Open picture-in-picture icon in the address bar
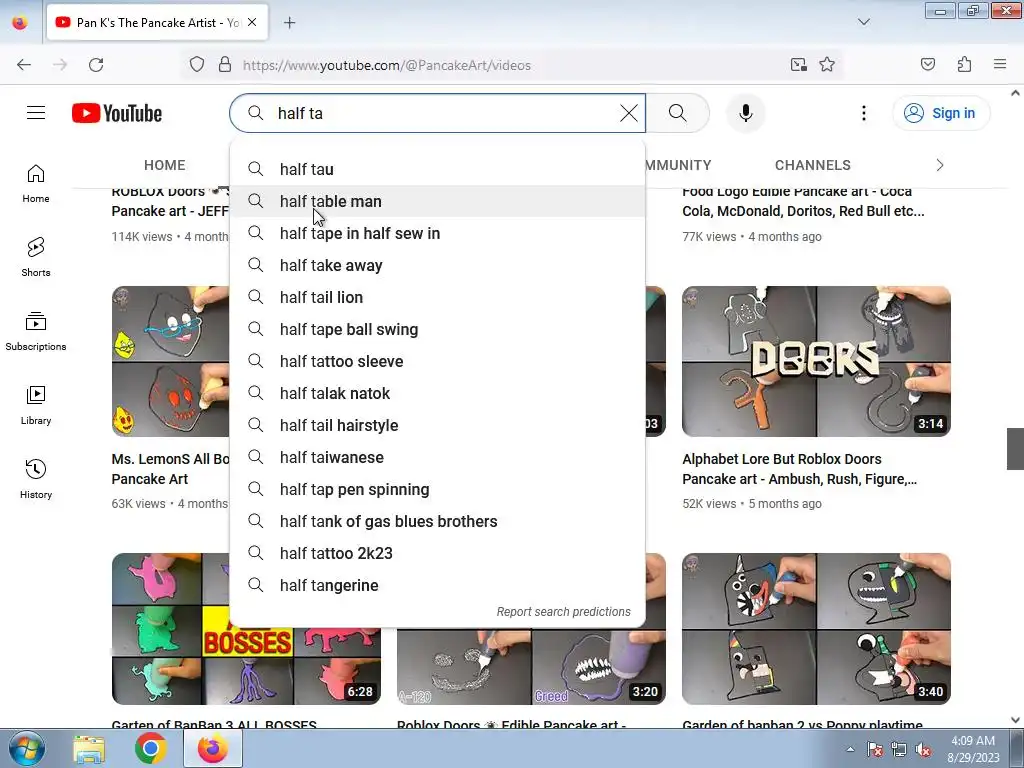This screenshot has width=1024, height=768. (x=798, y=65)
